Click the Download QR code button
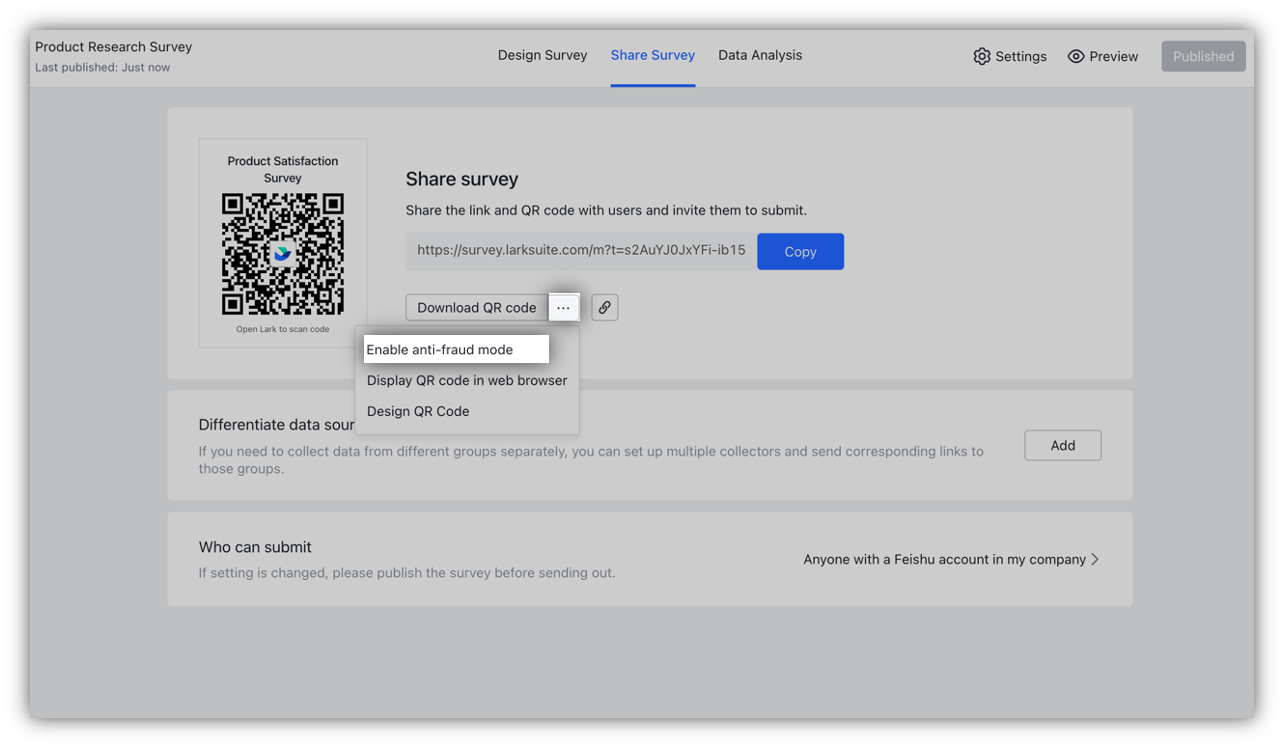 [475, 307]
